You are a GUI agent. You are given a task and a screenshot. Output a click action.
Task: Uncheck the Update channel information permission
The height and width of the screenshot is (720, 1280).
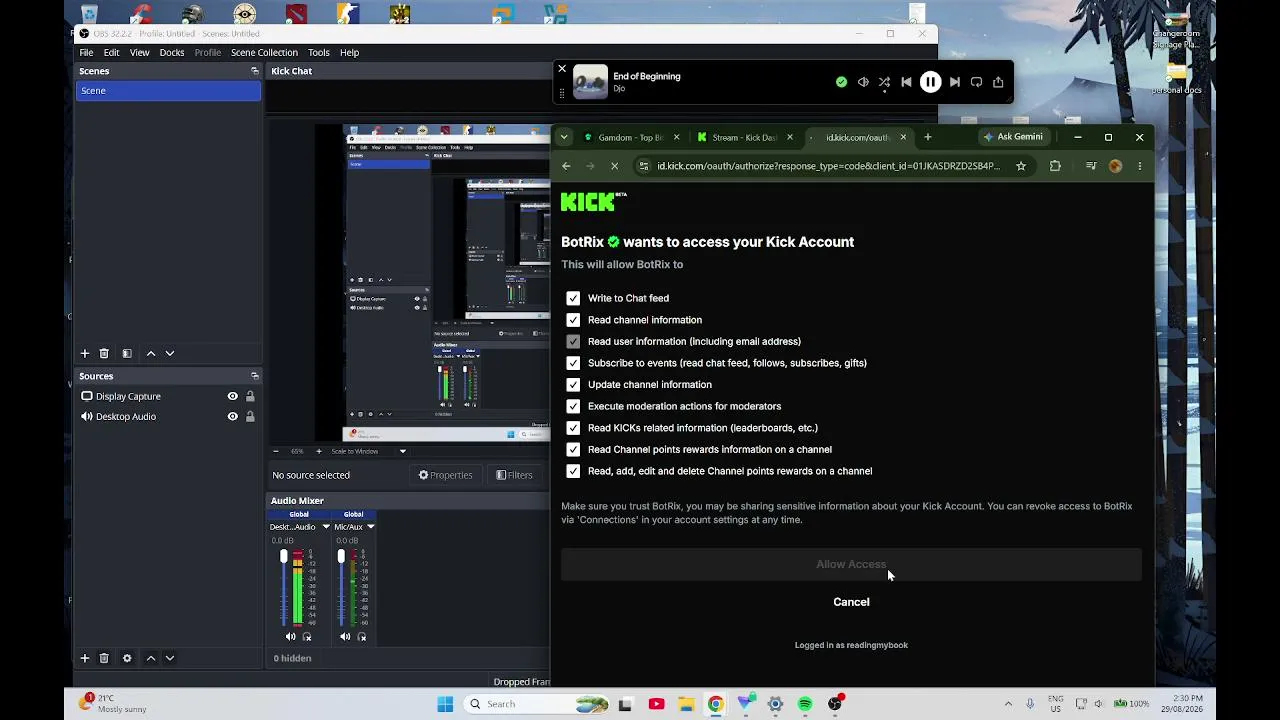573,384
